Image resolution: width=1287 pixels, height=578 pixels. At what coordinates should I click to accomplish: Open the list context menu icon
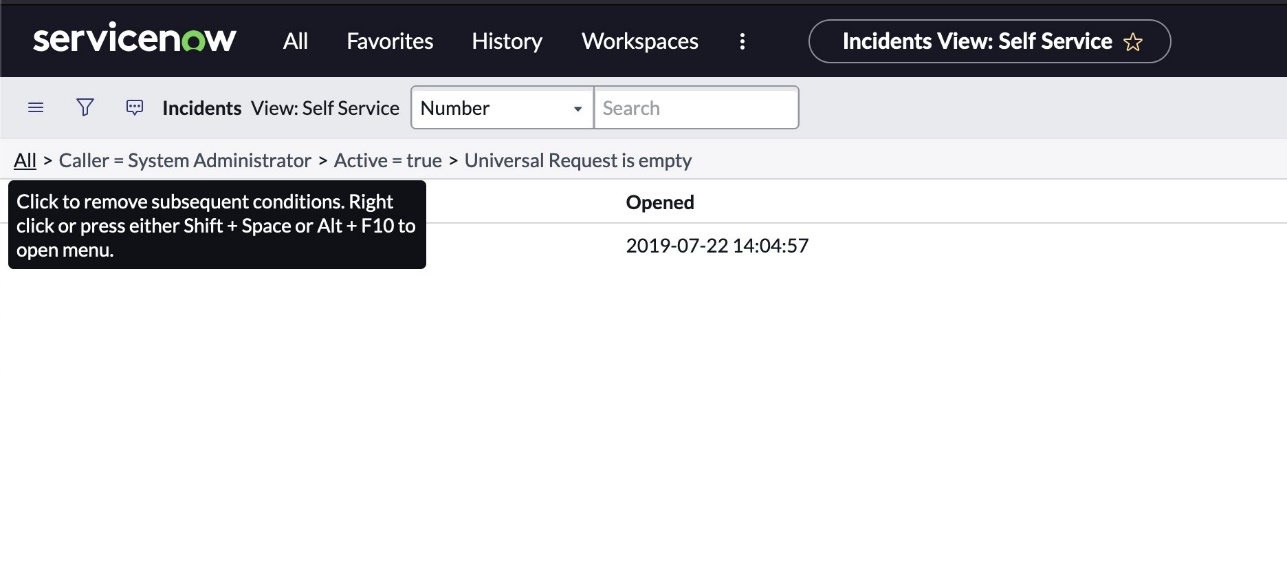[36, 108]
